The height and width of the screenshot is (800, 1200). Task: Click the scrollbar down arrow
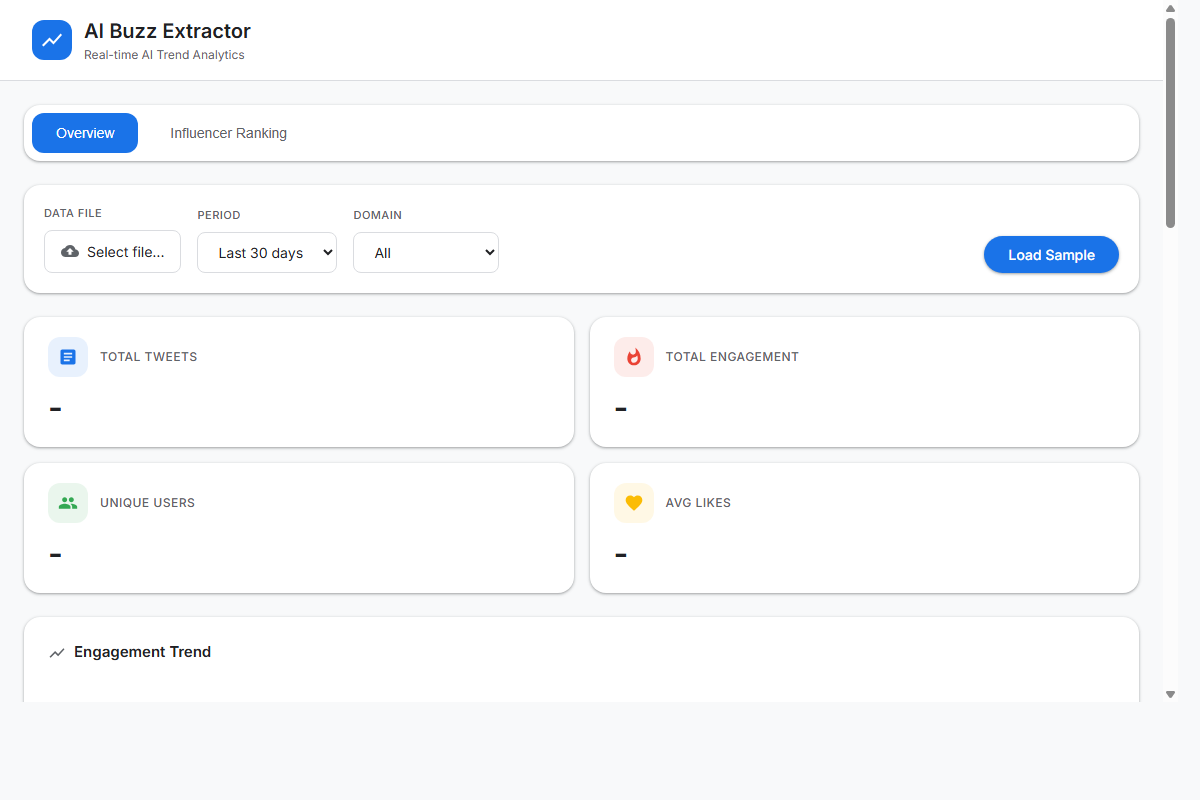point(1170,694)
